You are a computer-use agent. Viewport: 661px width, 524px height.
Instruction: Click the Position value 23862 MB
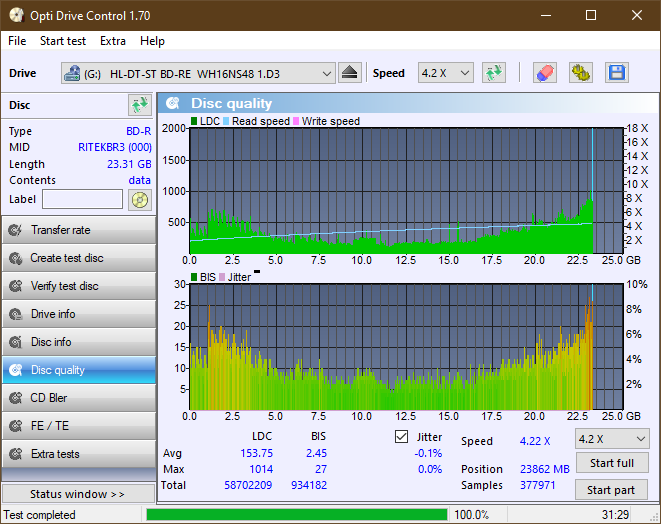[x=545, y=469]
